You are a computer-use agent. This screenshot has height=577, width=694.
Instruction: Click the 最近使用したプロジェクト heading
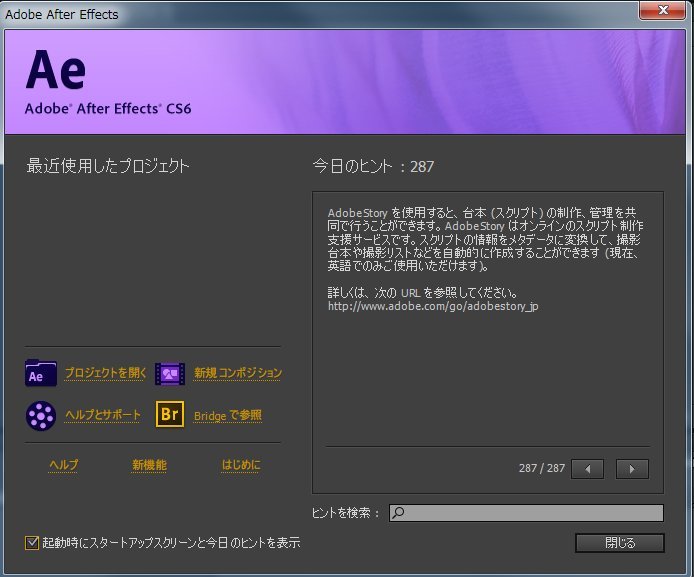tap(108, 166)
